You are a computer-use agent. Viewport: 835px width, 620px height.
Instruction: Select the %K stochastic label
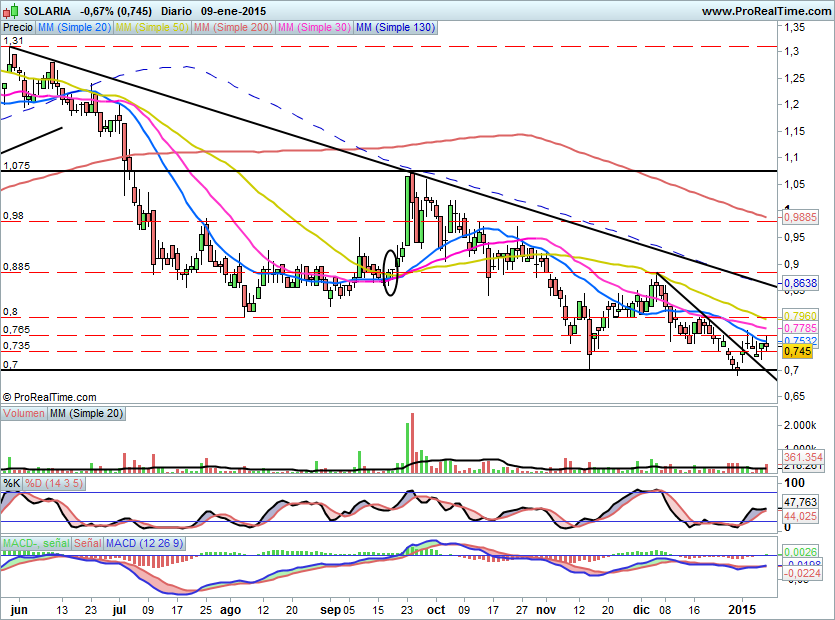coord(12,484)
